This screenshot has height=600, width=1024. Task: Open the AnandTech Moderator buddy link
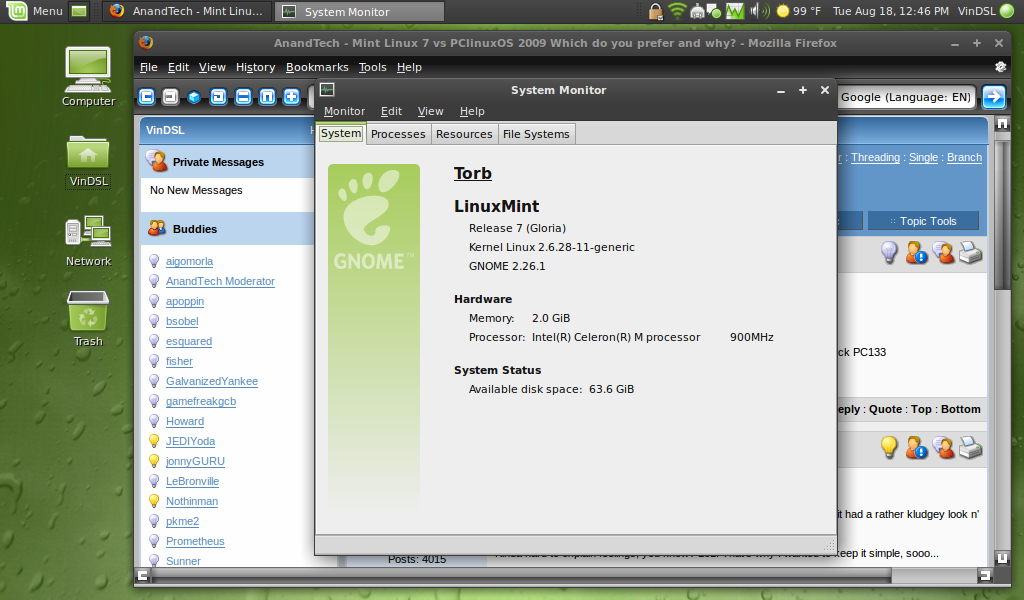(220, 281)
